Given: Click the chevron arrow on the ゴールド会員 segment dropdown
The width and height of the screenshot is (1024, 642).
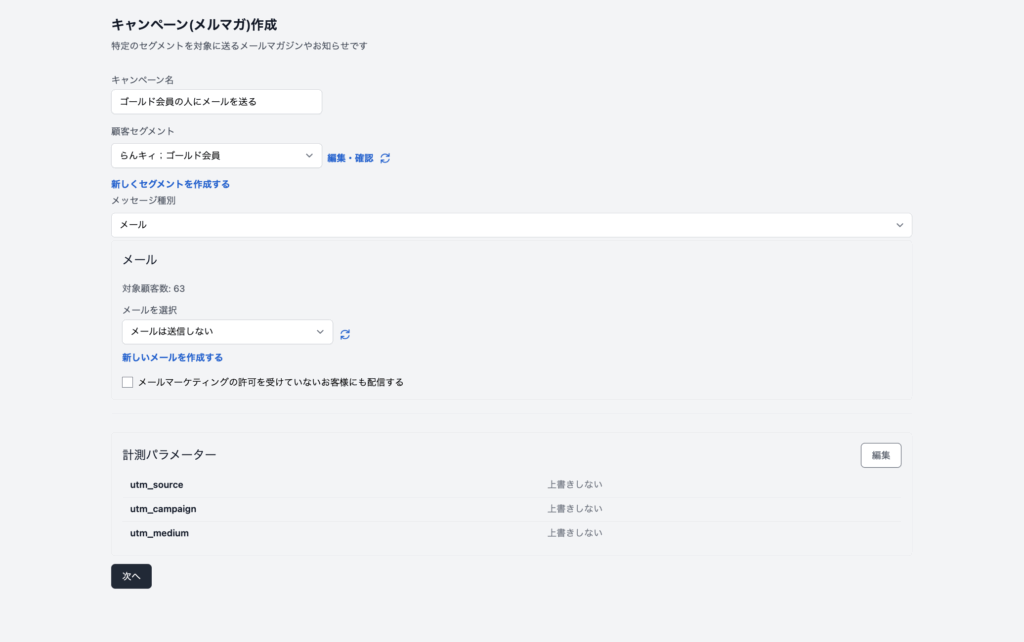Looking at the screenshot, I should click(x=309, y=156).
